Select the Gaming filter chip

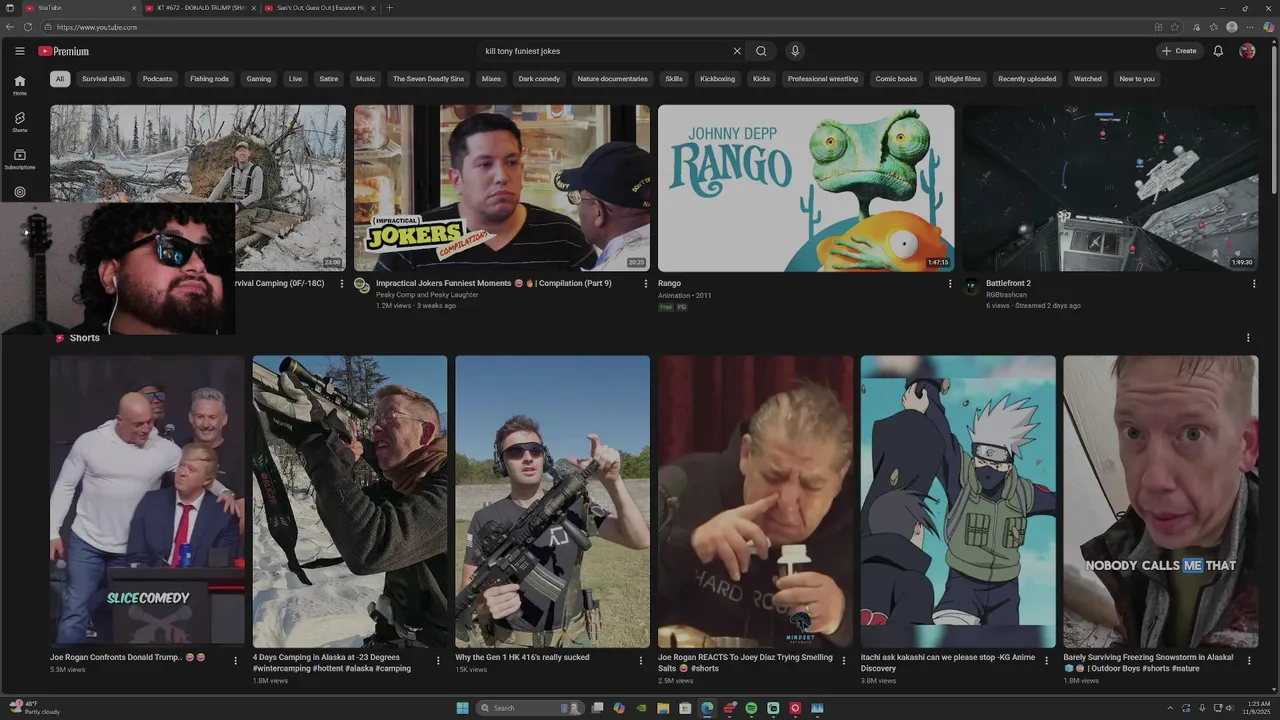coord(259,79)
